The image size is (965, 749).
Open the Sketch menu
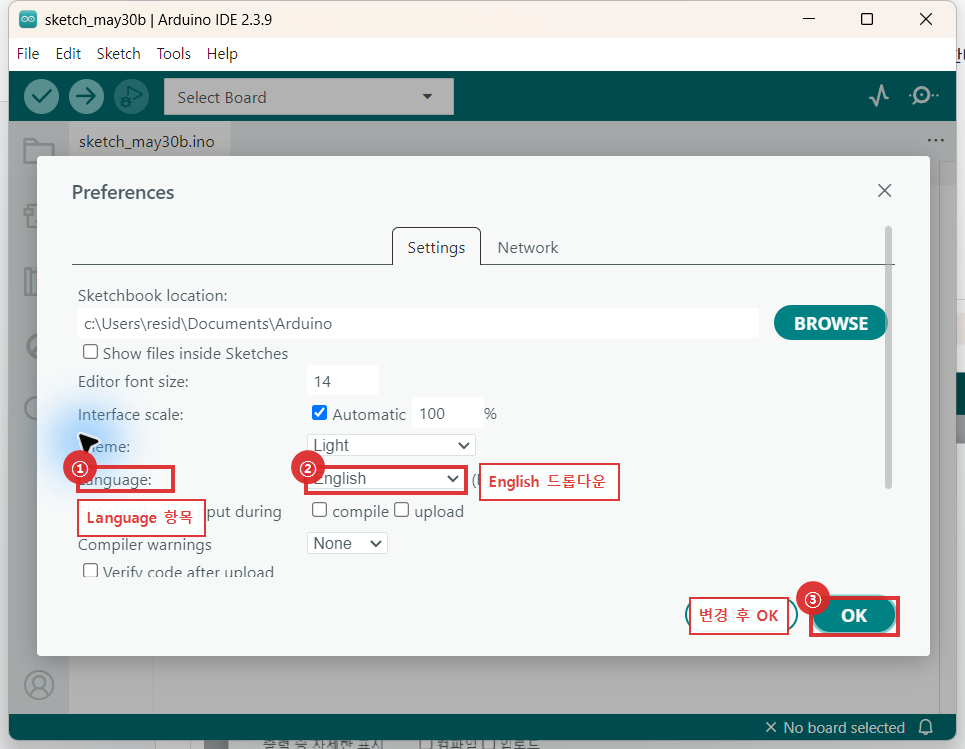click(x=118, y=54)
